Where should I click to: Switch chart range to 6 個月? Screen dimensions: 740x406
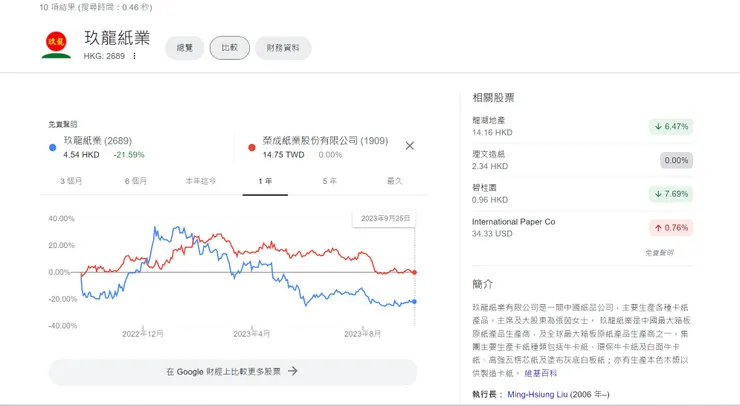[x=136, y=181]
